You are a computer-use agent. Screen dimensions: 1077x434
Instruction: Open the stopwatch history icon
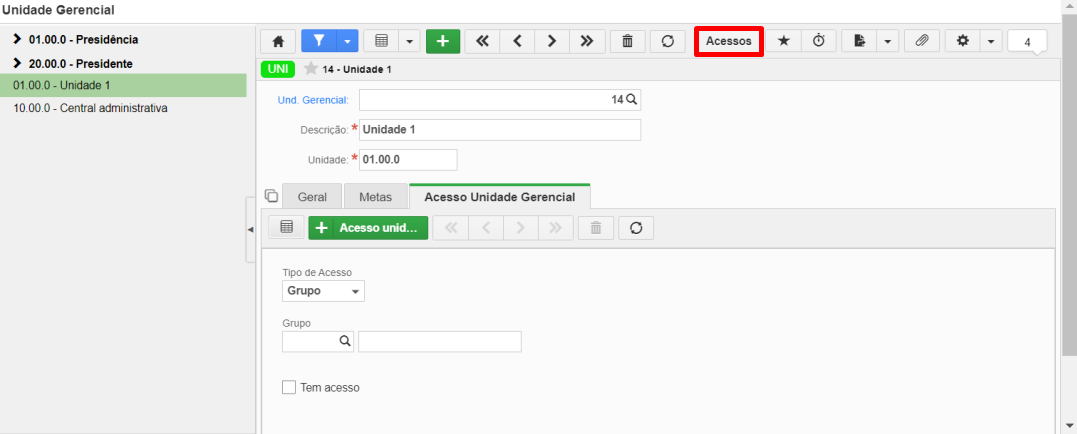coord(819,41)
